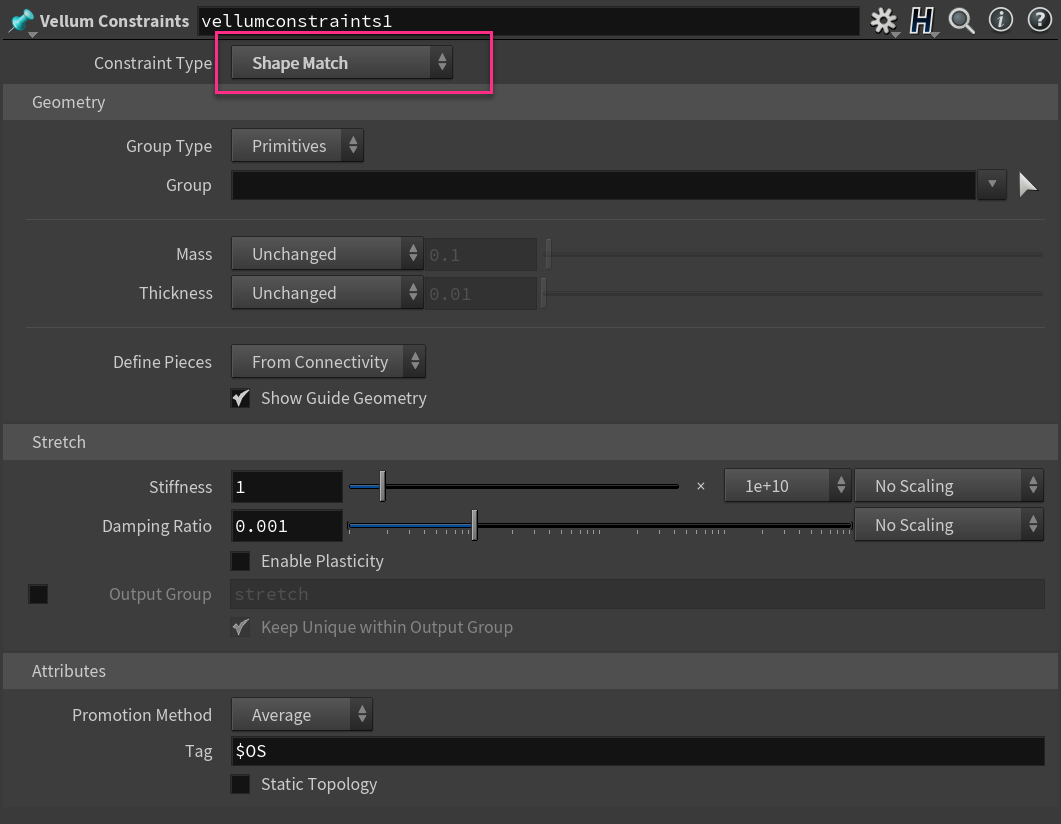Open Promotion Method Average dropdown
The image size is (1061, 824).
[x=302, y=714]
